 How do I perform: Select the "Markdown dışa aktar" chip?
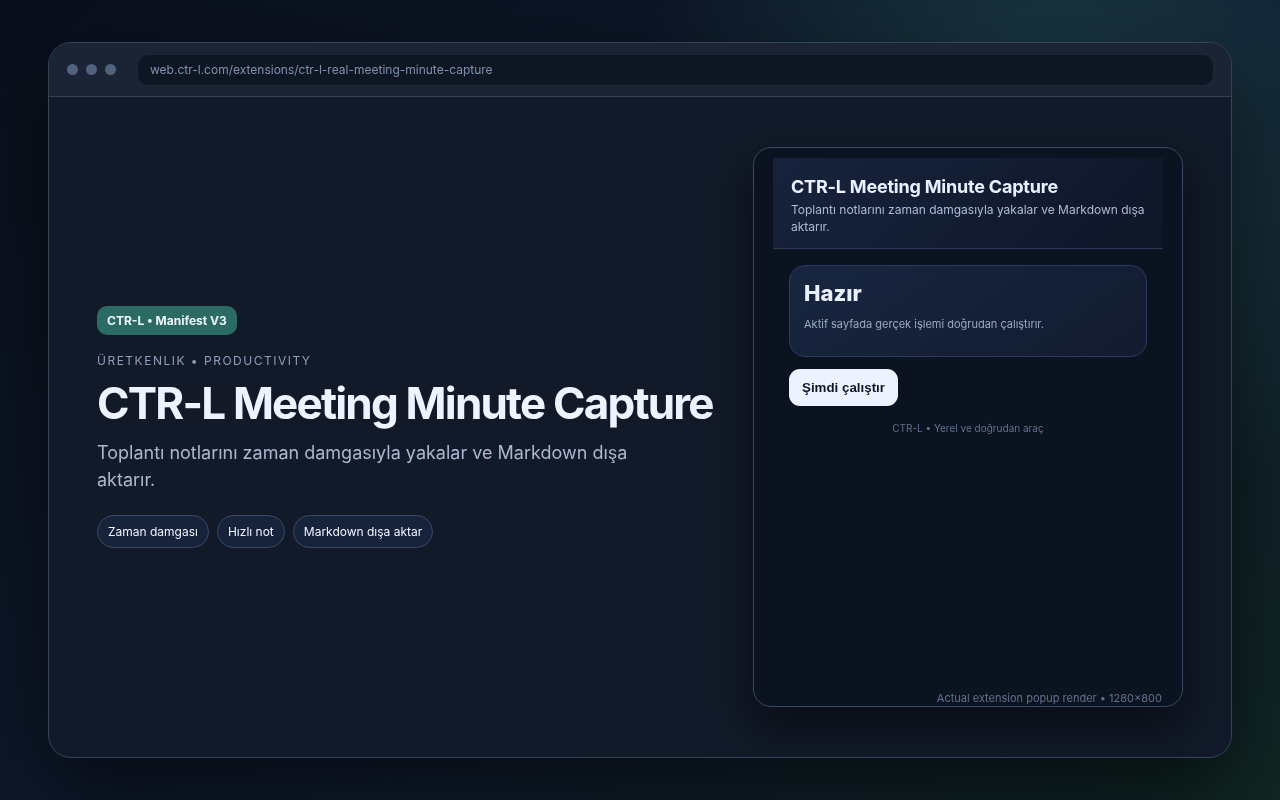363,532
